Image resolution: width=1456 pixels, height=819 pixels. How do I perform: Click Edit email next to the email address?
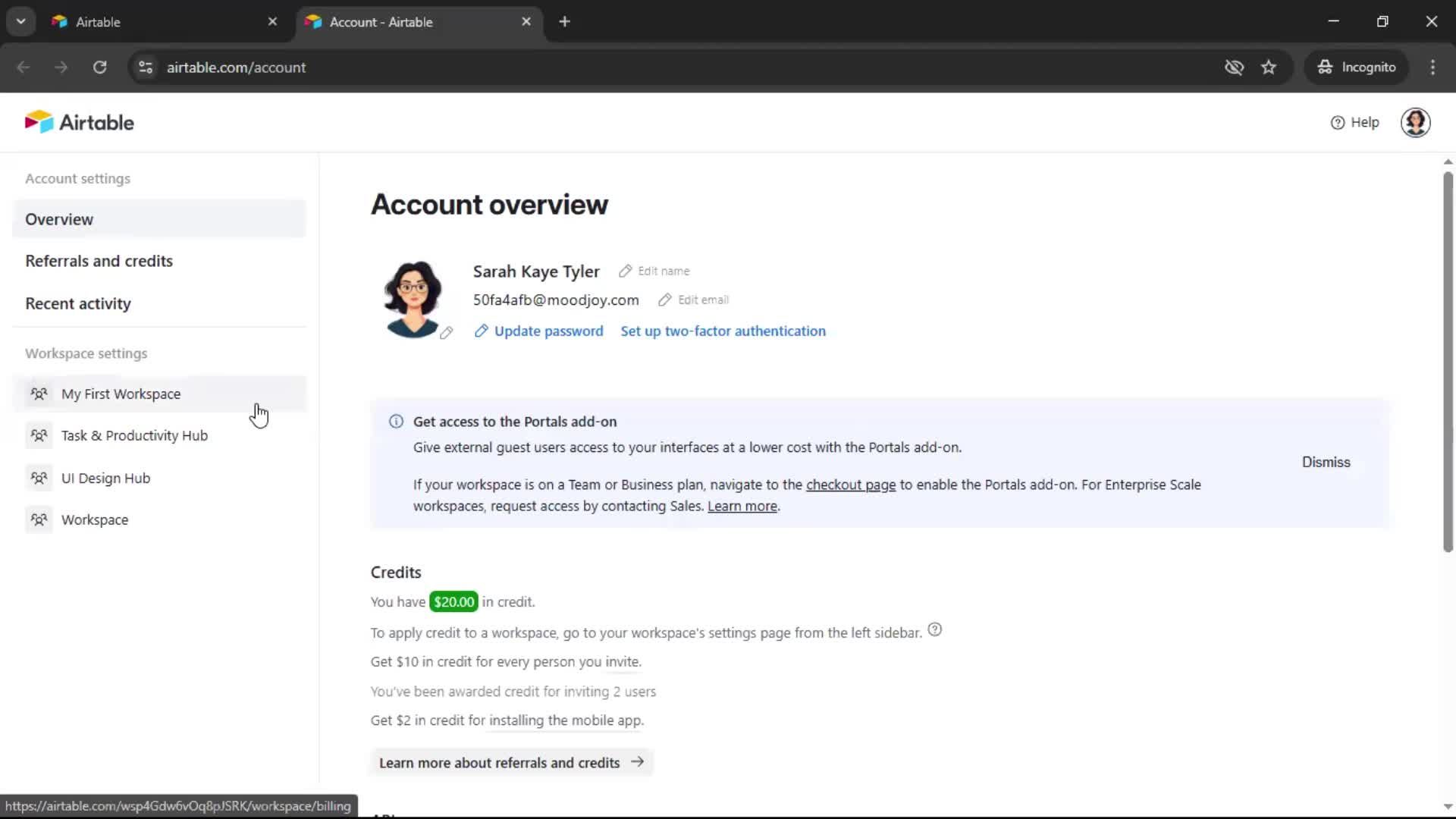click(693, 300)
